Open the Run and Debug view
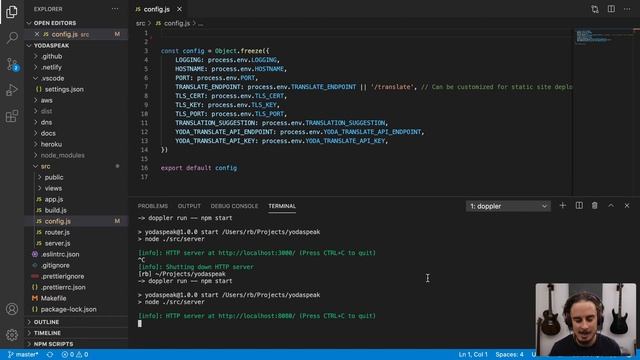 [x=12, y=90]
